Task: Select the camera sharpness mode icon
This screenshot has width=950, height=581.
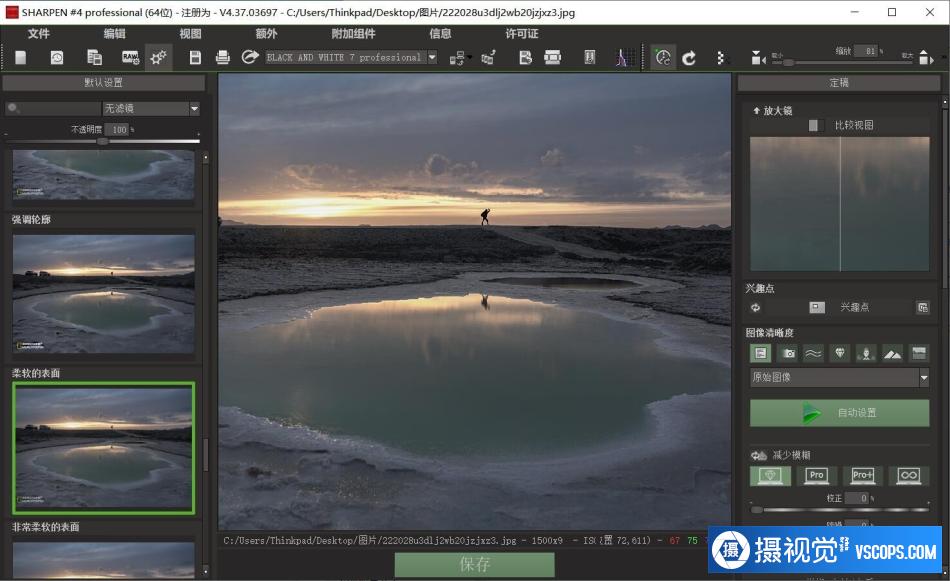Action: 788,353
